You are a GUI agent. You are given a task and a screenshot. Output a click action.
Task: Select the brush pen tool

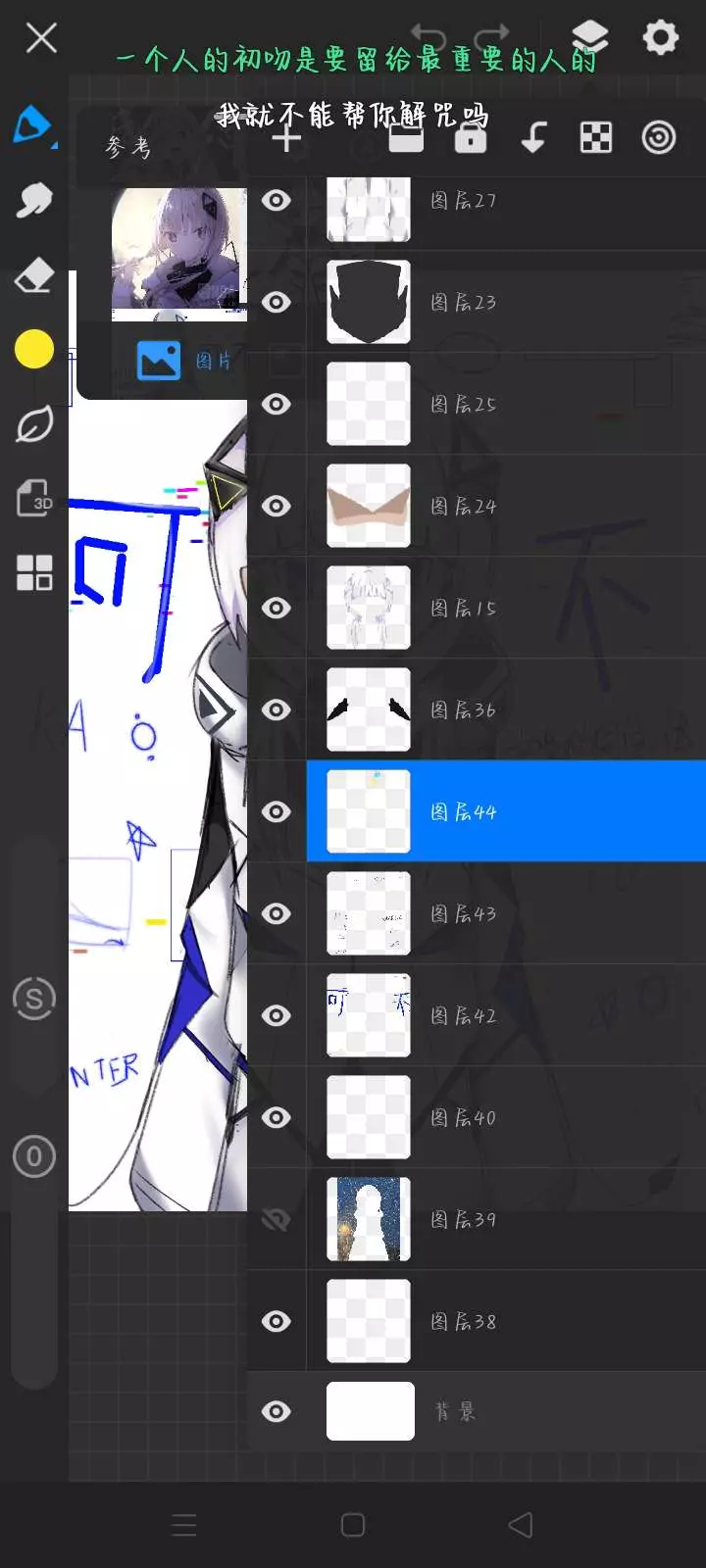(33, 125)
